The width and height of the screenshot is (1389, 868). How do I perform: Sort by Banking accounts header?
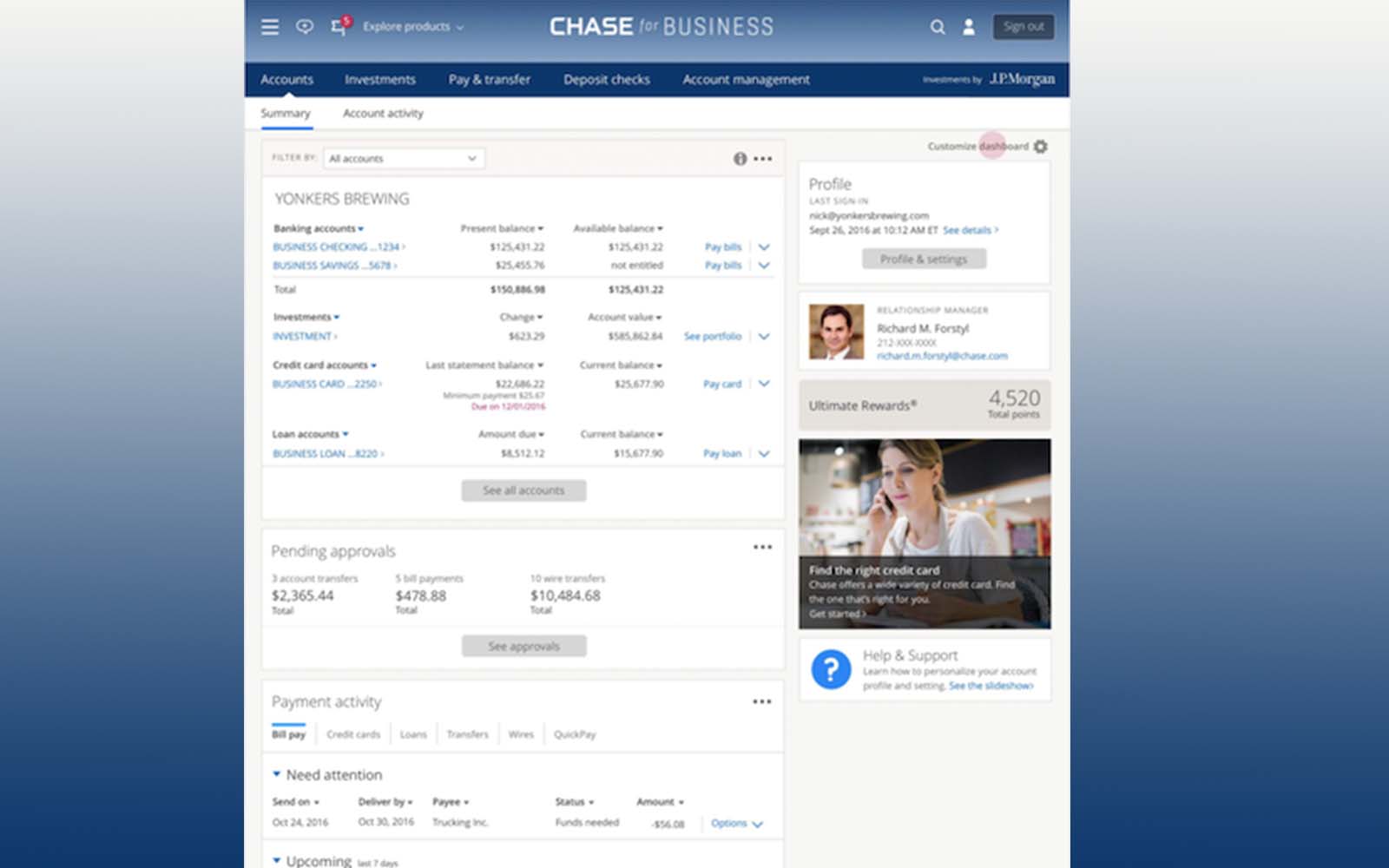coord(319,228)
